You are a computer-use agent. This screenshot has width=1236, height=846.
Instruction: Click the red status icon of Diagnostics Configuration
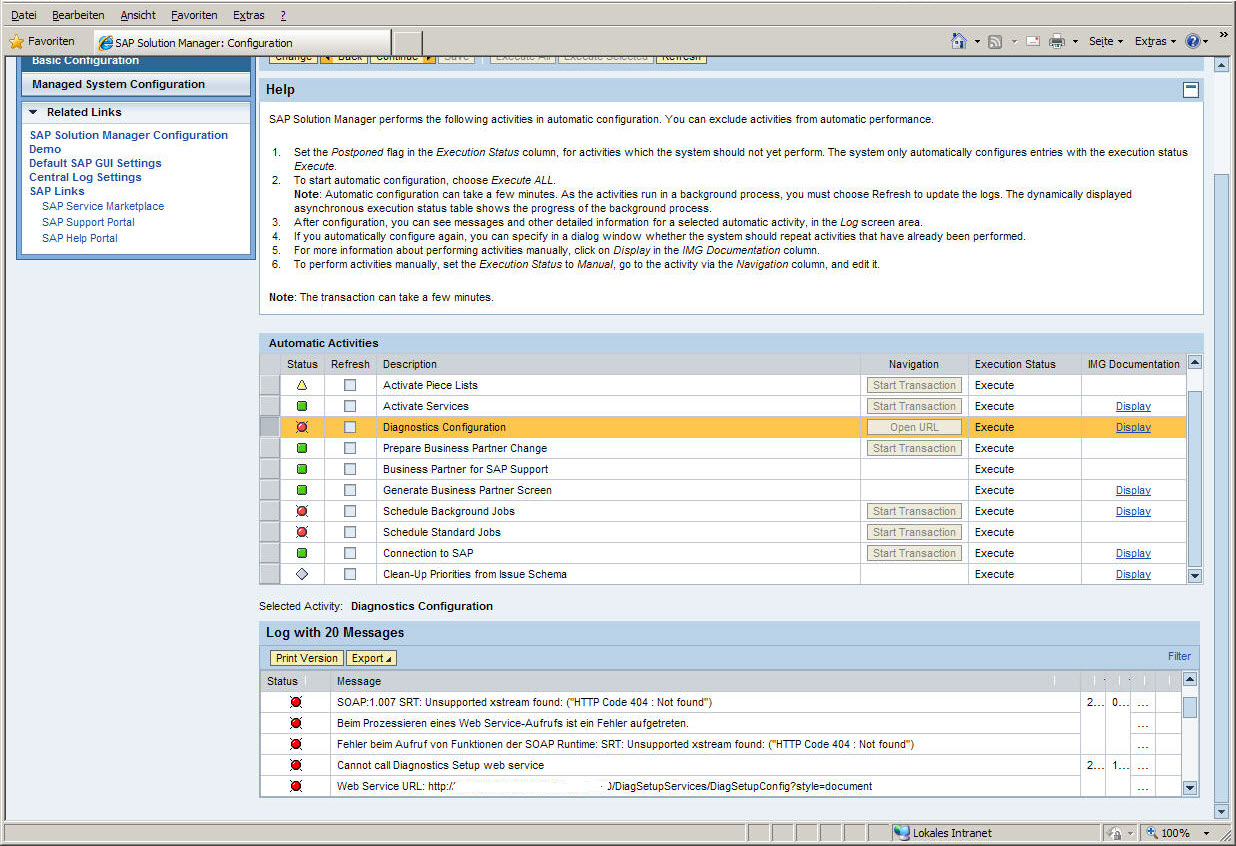pyautogui.click(x=302, y=427)
